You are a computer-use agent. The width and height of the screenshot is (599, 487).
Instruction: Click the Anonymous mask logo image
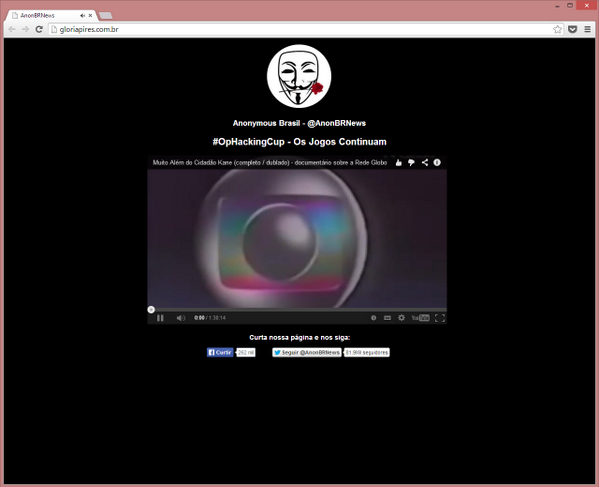pos(299,76)
